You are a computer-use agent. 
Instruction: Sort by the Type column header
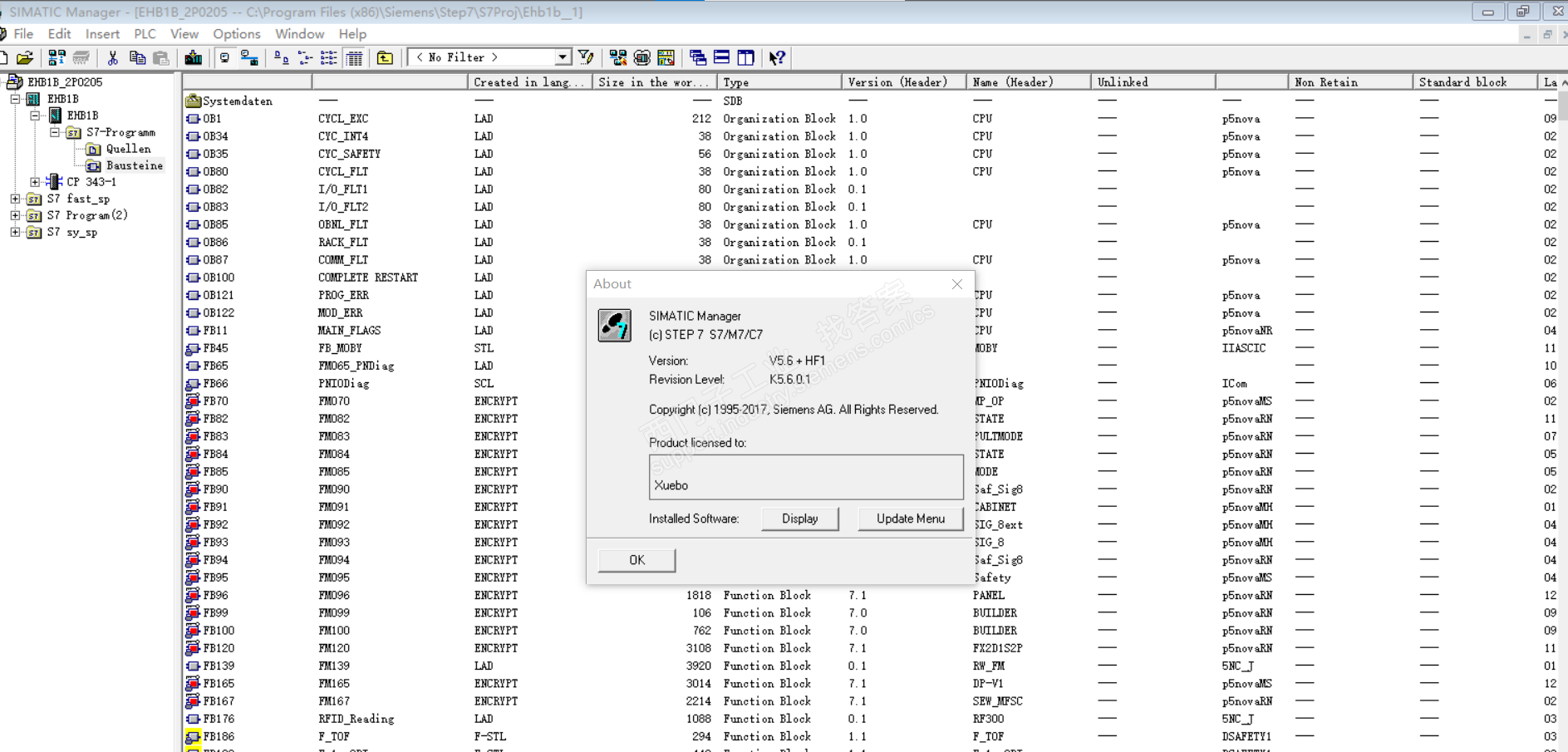coord(779,82)
